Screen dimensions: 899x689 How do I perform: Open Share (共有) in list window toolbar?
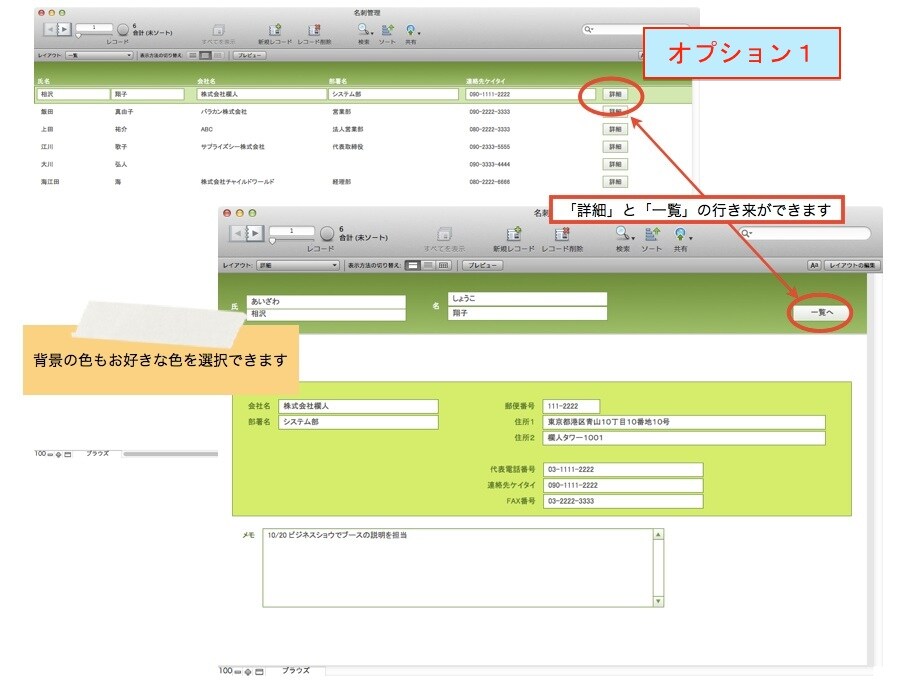pos(411,33)
